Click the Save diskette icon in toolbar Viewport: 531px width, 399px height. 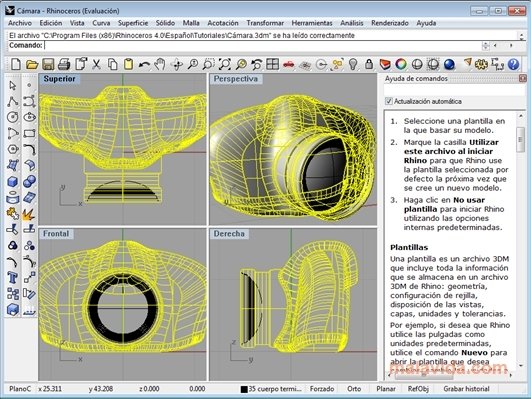point(48,64)
